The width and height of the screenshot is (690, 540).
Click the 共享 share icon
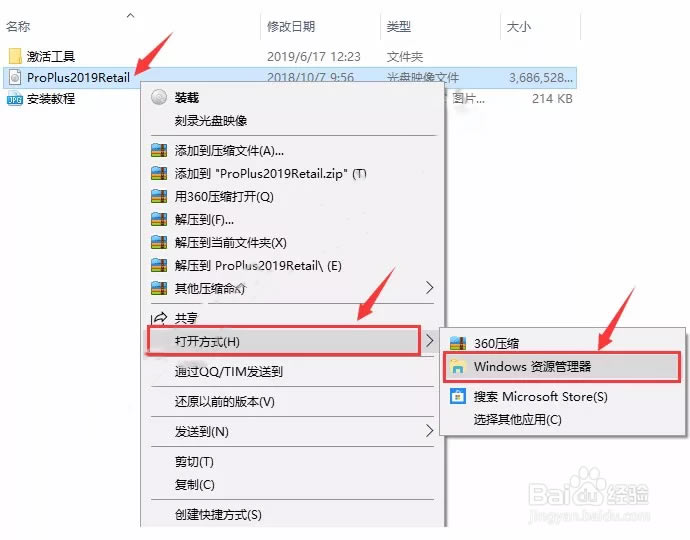(x=159, y=318)
